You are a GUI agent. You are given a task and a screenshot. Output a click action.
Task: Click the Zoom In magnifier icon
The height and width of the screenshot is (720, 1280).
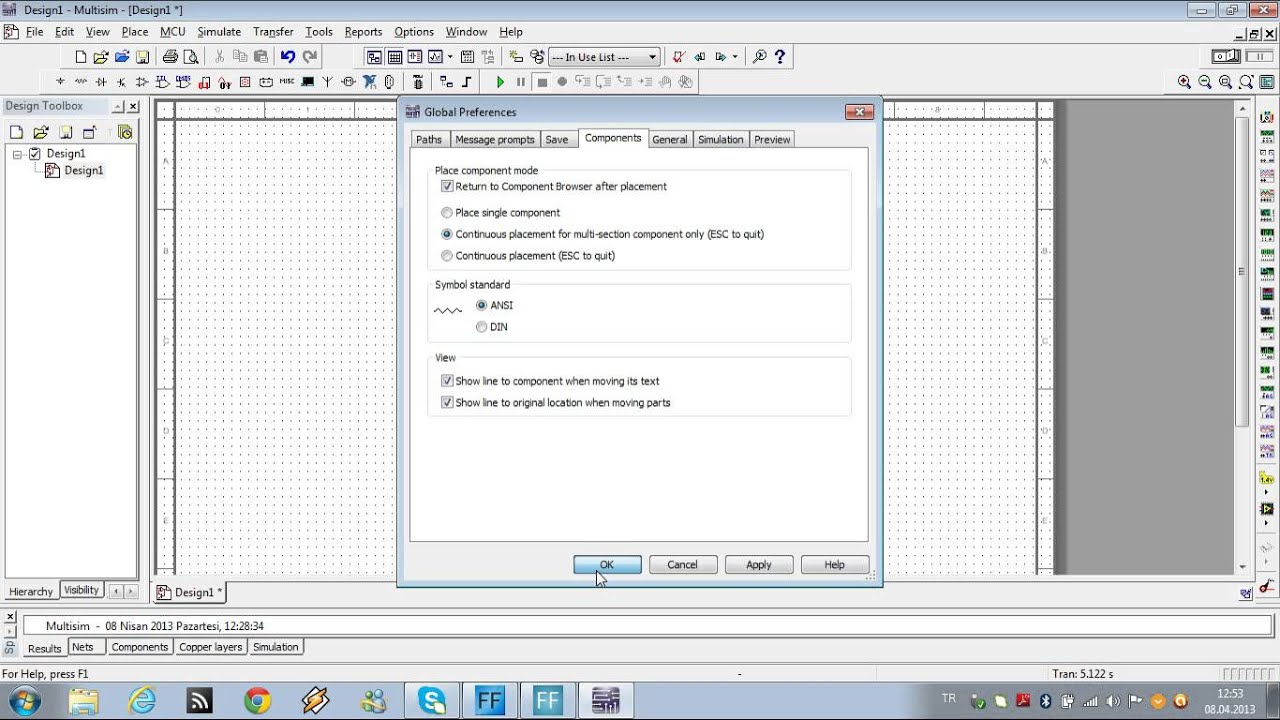pyautogui.click(x=1184, y=82)
